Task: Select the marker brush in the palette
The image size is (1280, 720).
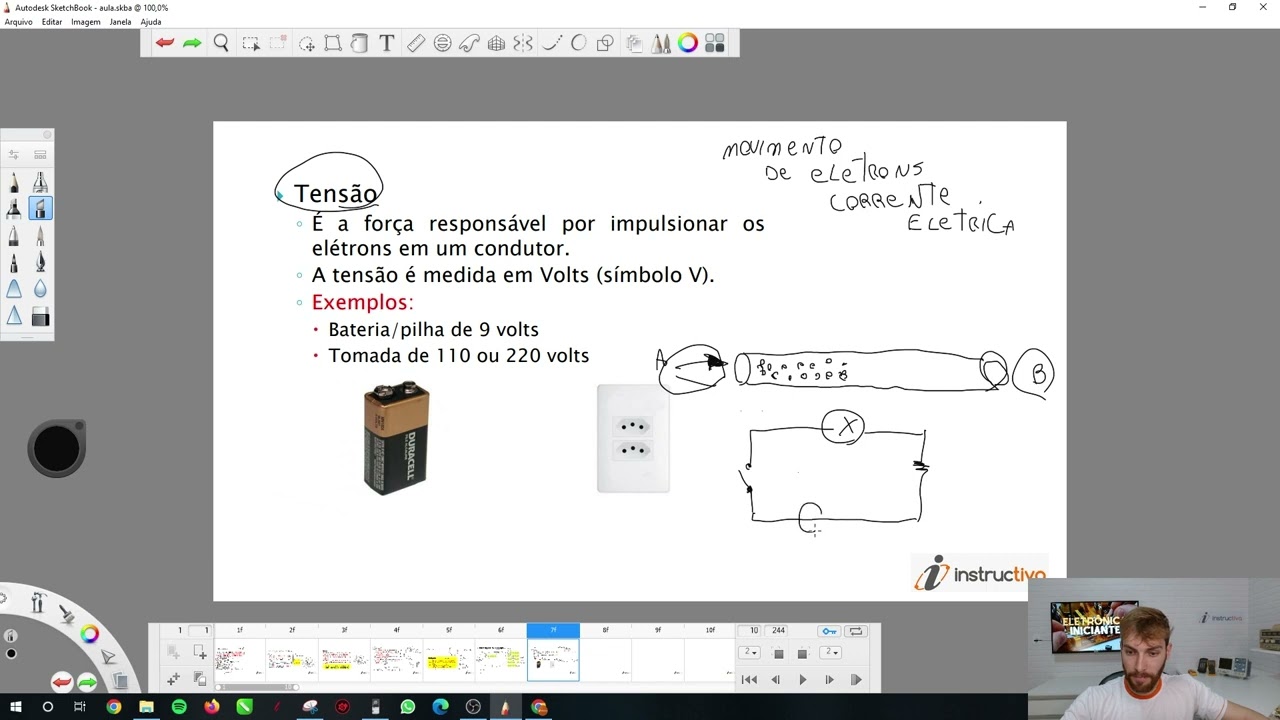Action: click(14, 209)
